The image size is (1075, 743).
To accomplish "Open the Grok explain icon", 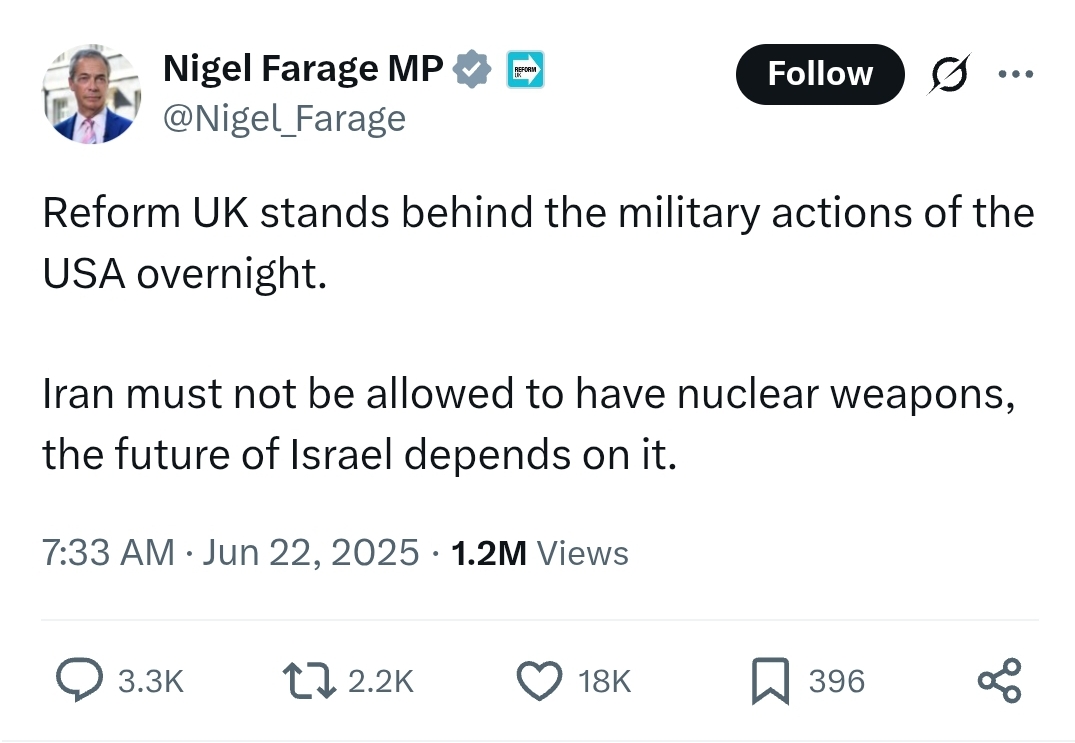I will click(950, 73).
